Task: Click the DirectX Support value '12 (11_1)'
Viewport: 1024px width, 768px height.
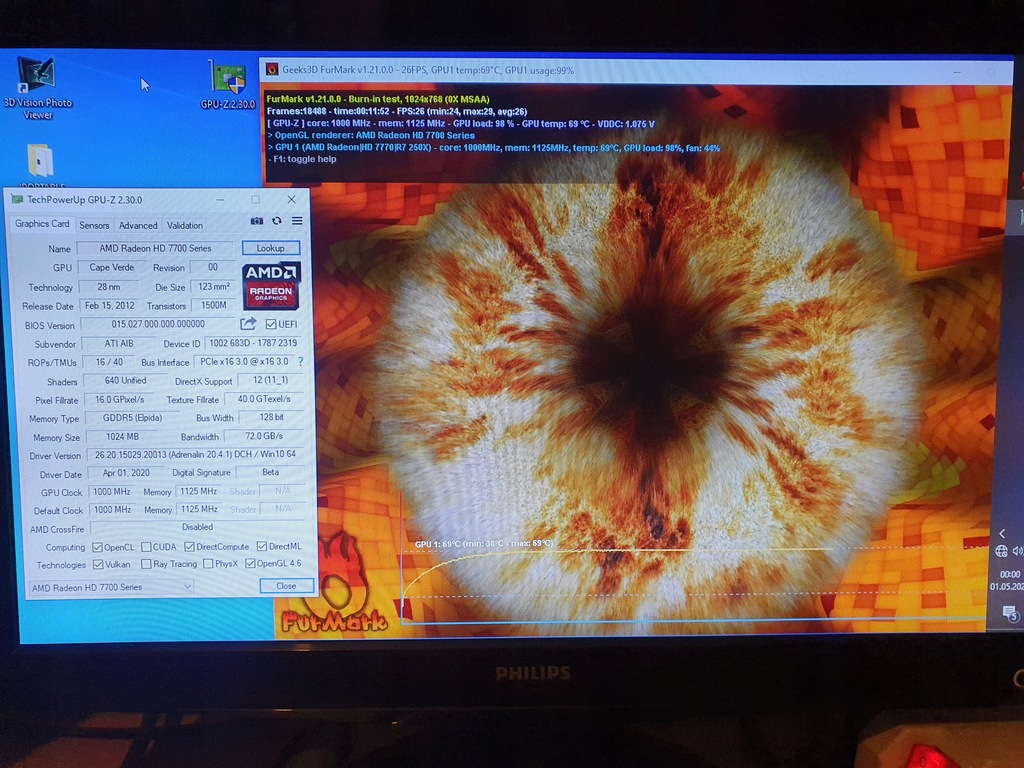Action: tap(270, 380)
